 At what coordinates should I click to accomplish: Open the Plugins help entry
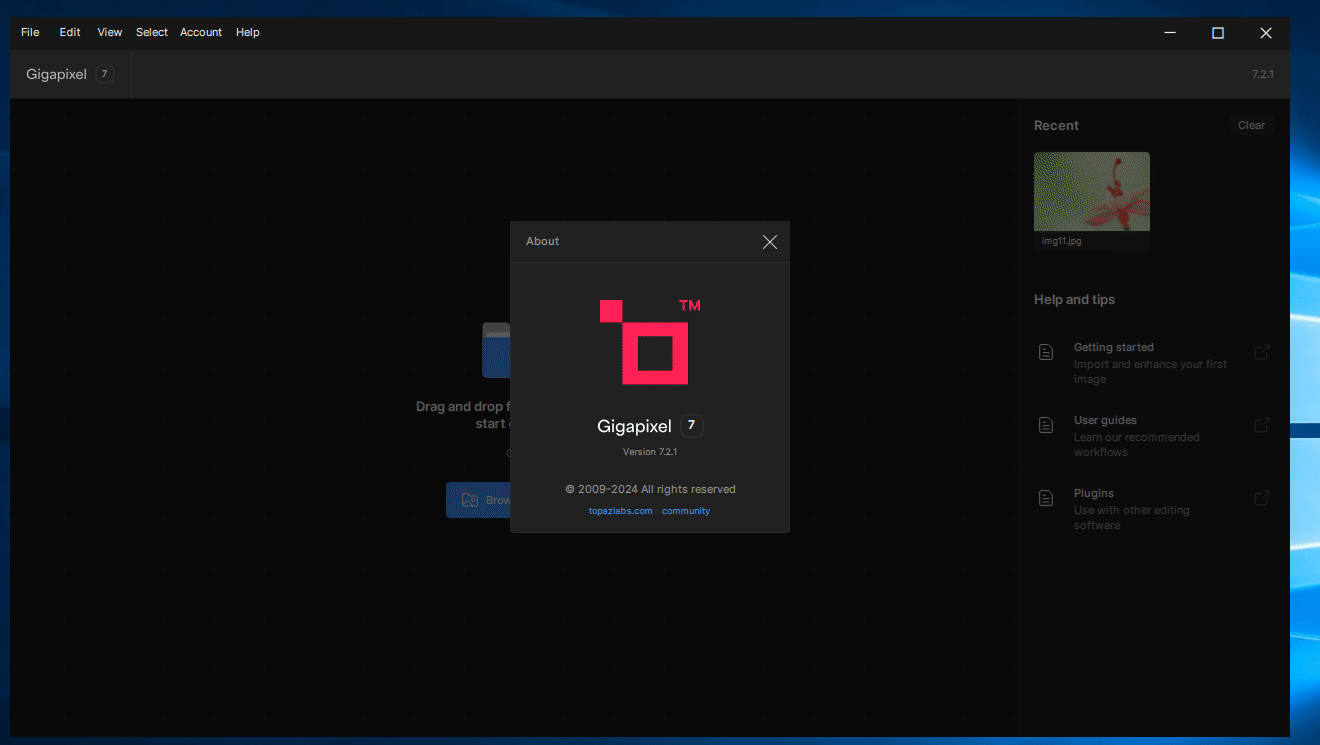tap(1154, 508)
